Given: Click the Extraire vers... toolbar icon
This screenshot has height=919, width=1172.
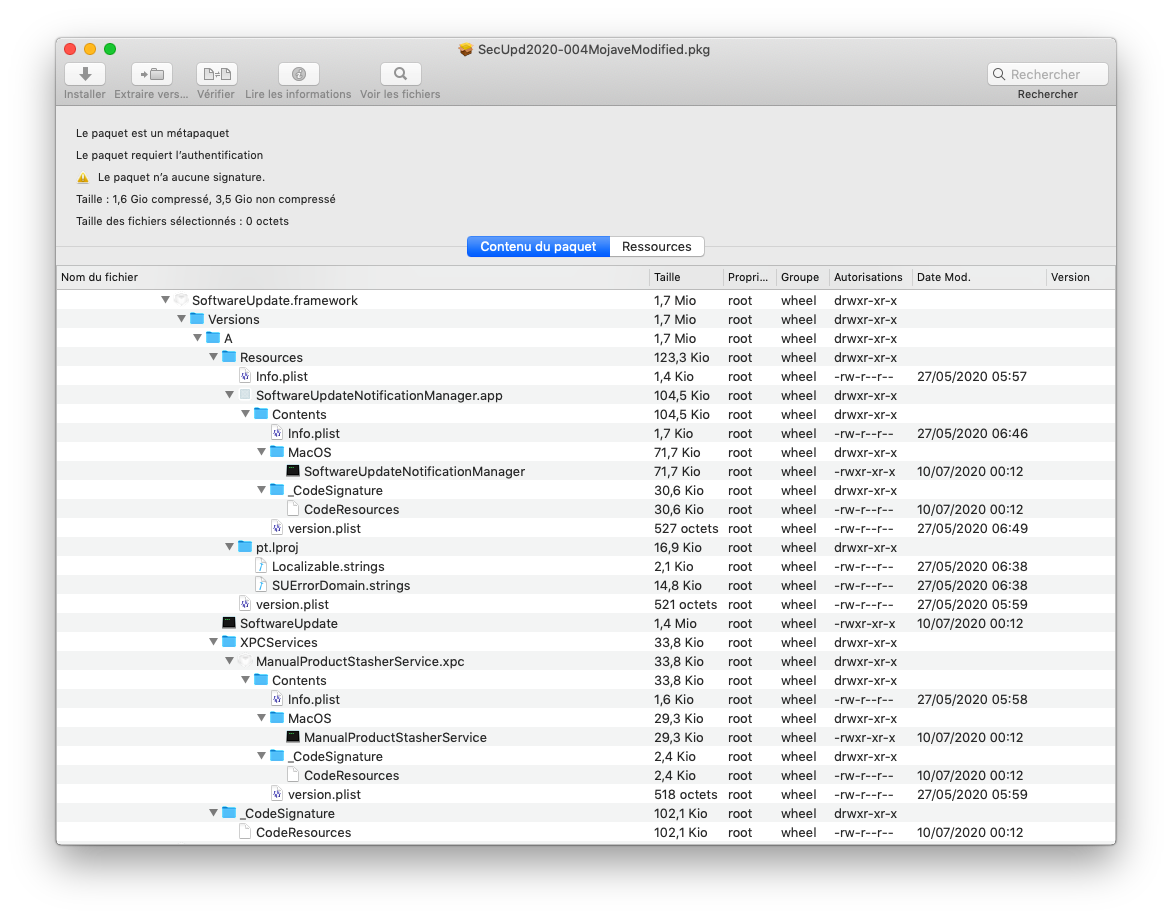Looking at the screenshot, I should (x=152, y=74).
